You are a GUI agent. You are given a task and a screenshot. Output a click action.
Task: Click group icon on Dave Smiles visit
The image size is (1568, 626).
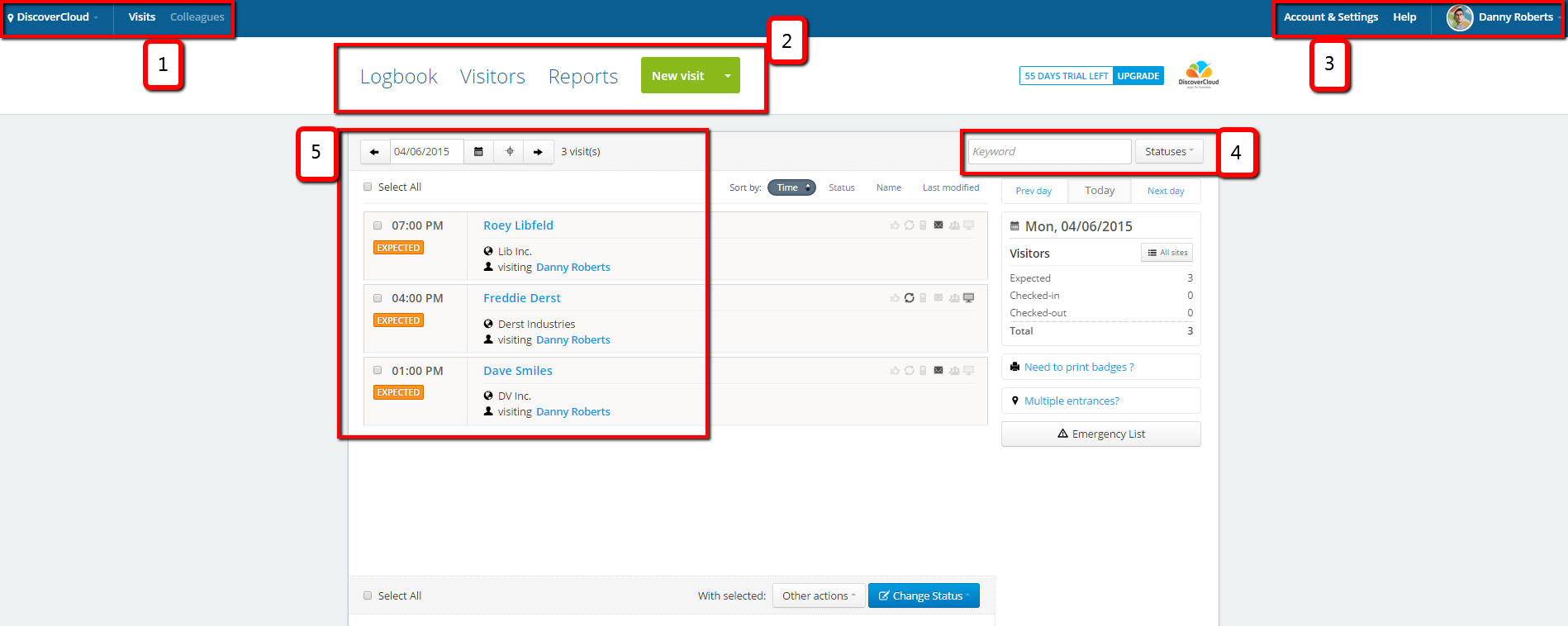[954, 371]
